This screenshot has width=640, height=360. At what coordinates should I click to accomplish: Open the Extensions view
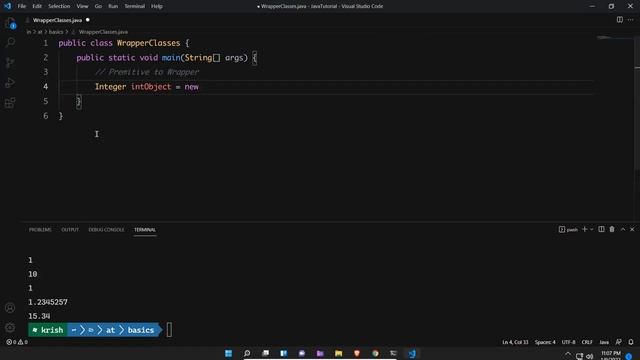point(10,102)
